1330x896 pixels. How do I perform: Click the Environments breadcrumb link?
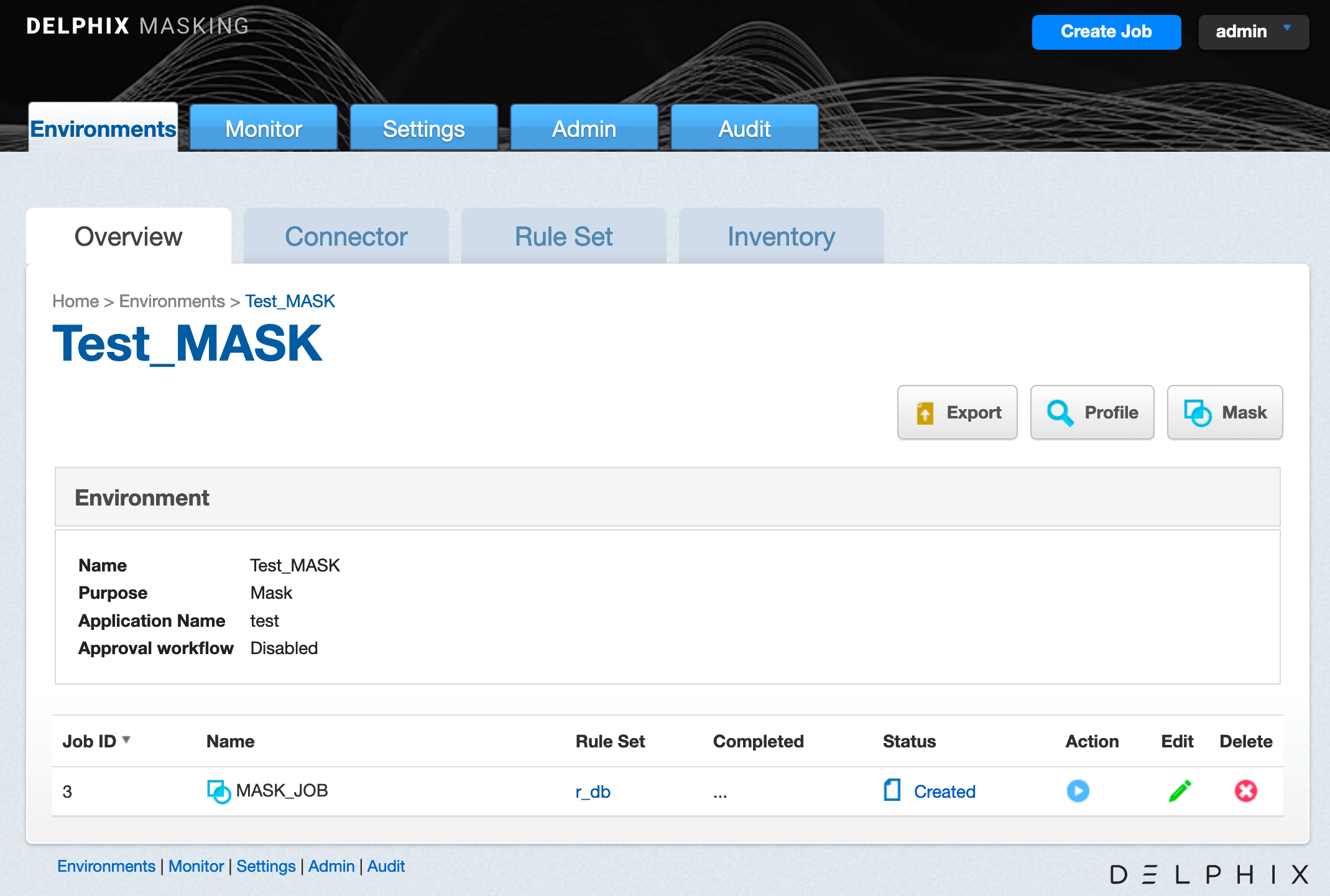172,301
